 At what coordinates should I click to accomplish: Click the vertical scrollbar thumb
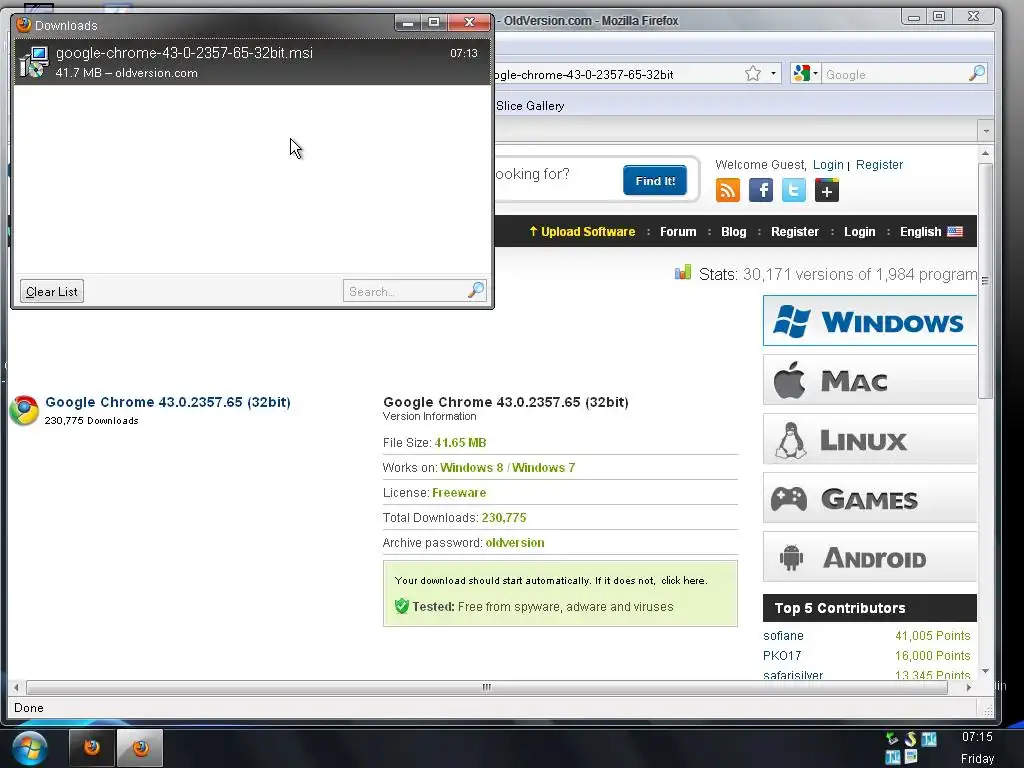pyautogui.click(x=985, y=281)
